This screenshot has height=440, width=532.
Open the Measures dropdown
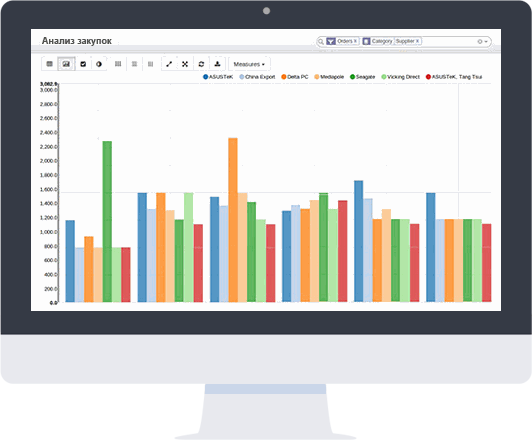tap(249, 64)
